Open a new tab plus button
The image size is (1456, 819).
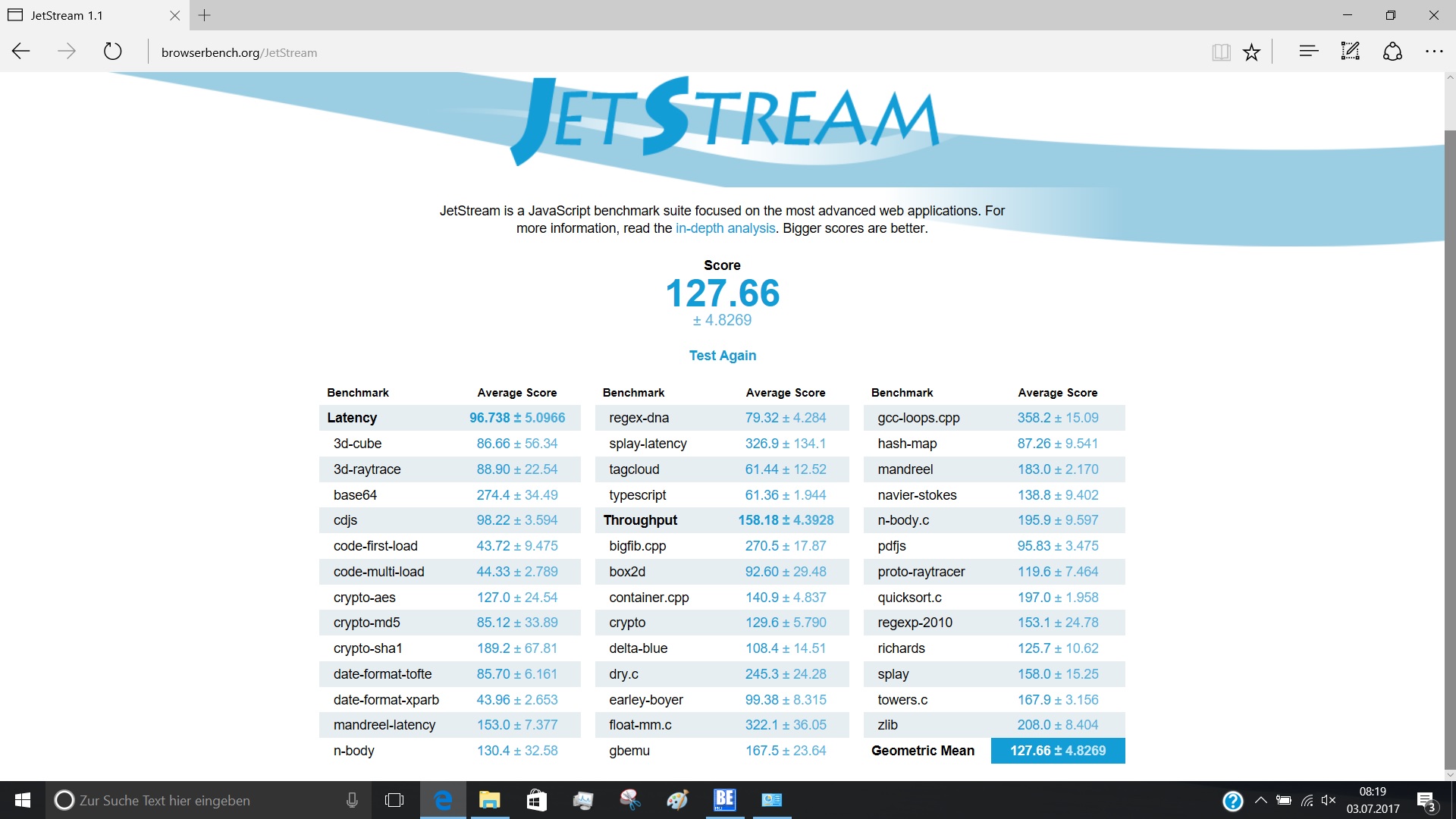point(205,15)
